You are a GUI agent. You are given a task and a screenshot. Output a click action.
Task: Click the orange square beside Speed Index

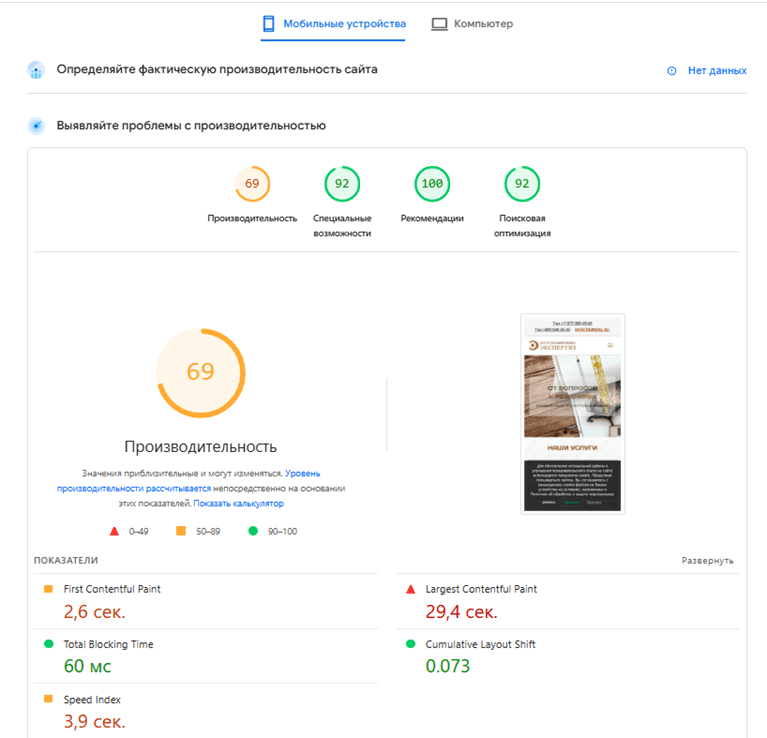[x=48, y=699]
